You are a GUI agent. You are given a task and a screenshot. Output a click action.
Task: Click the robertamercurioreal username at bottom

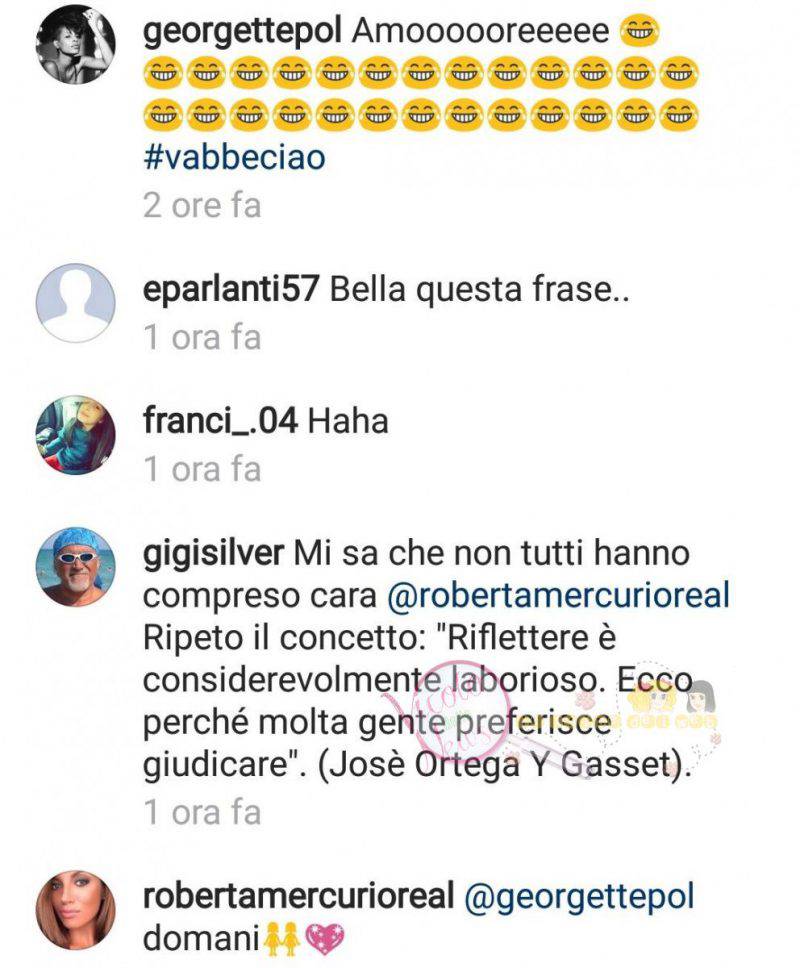coord(299,896)
